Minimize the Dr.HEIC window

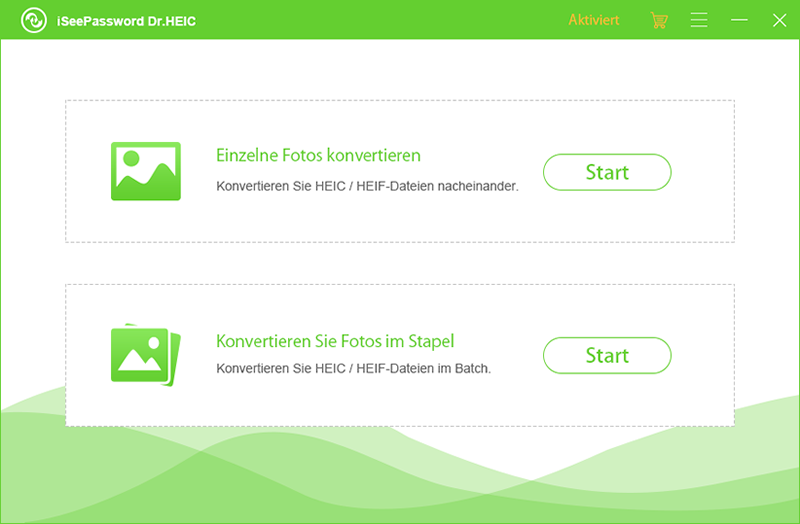739,20
